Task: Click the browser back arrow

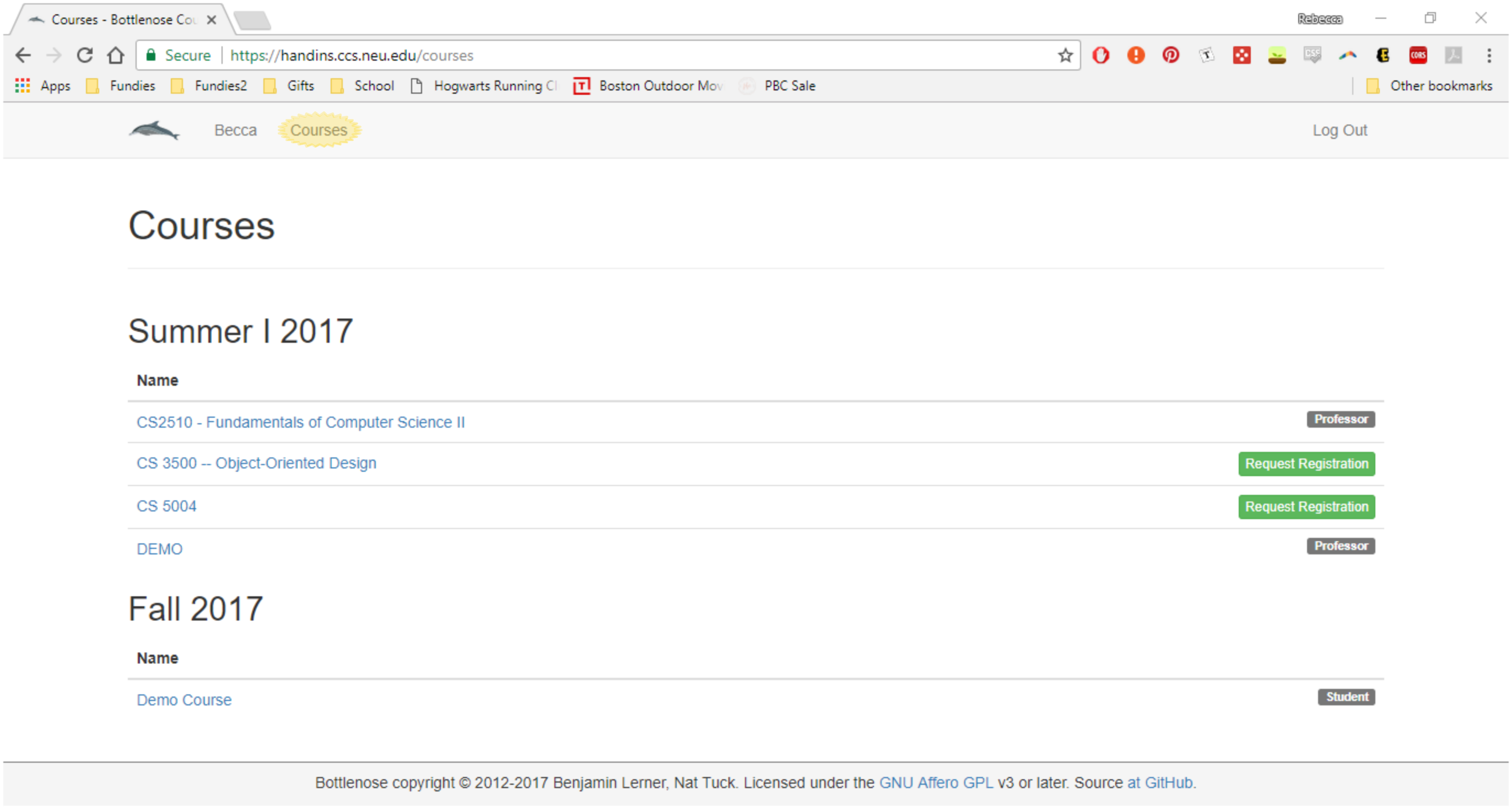Action: coord(23,55)
